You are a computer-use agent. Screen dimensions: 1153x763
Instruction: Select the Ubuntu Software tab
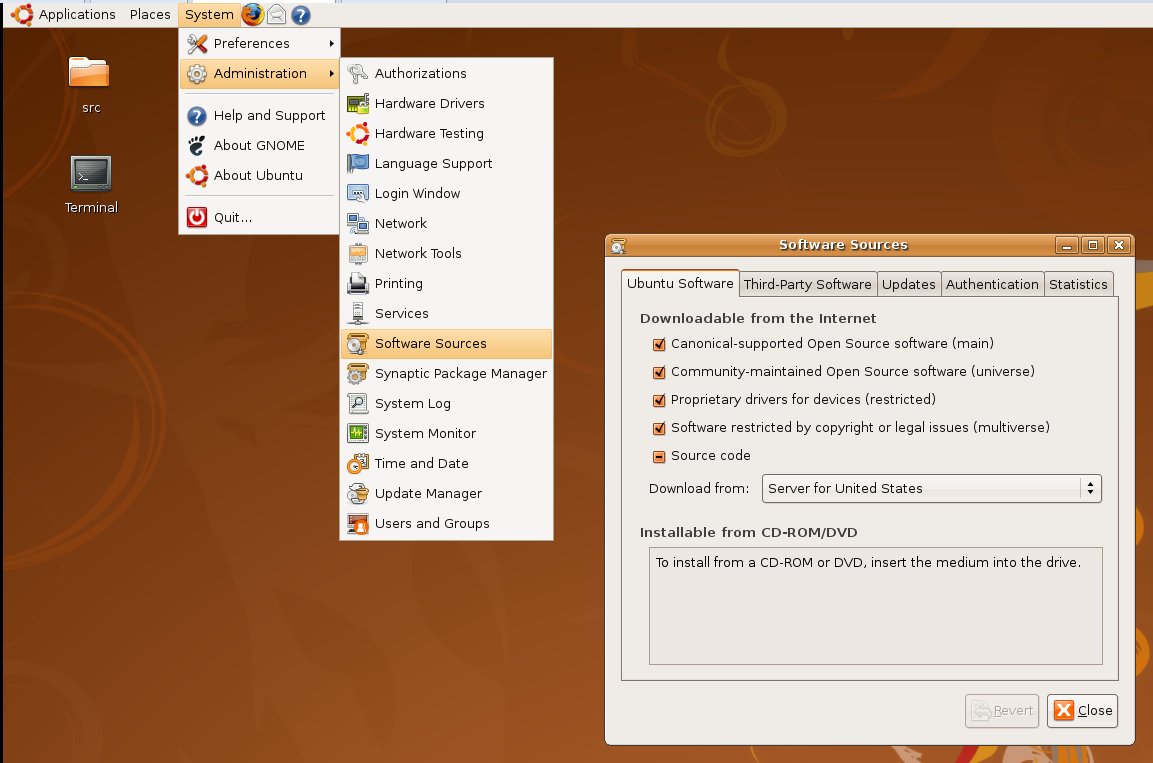680,283
